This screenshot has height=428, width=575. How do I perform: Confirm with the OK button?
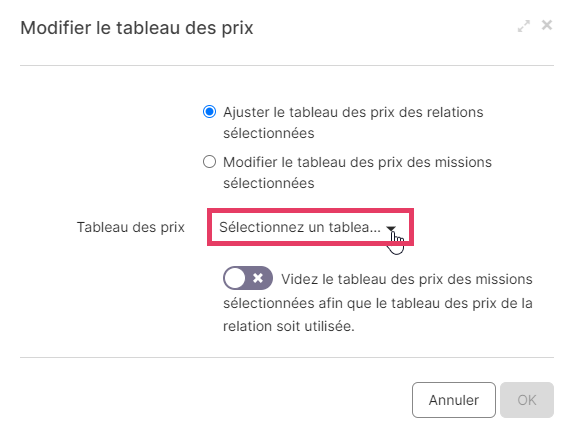(x=527, y=400)
